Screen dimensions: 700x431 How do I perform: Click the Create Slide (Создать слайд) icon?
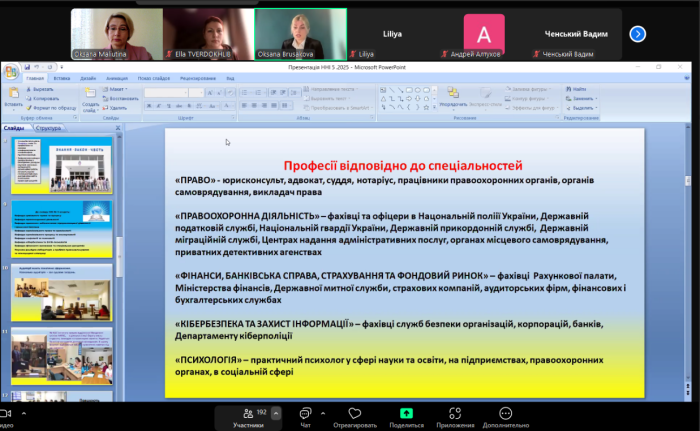pyautogui.click(x=90, y=93)
